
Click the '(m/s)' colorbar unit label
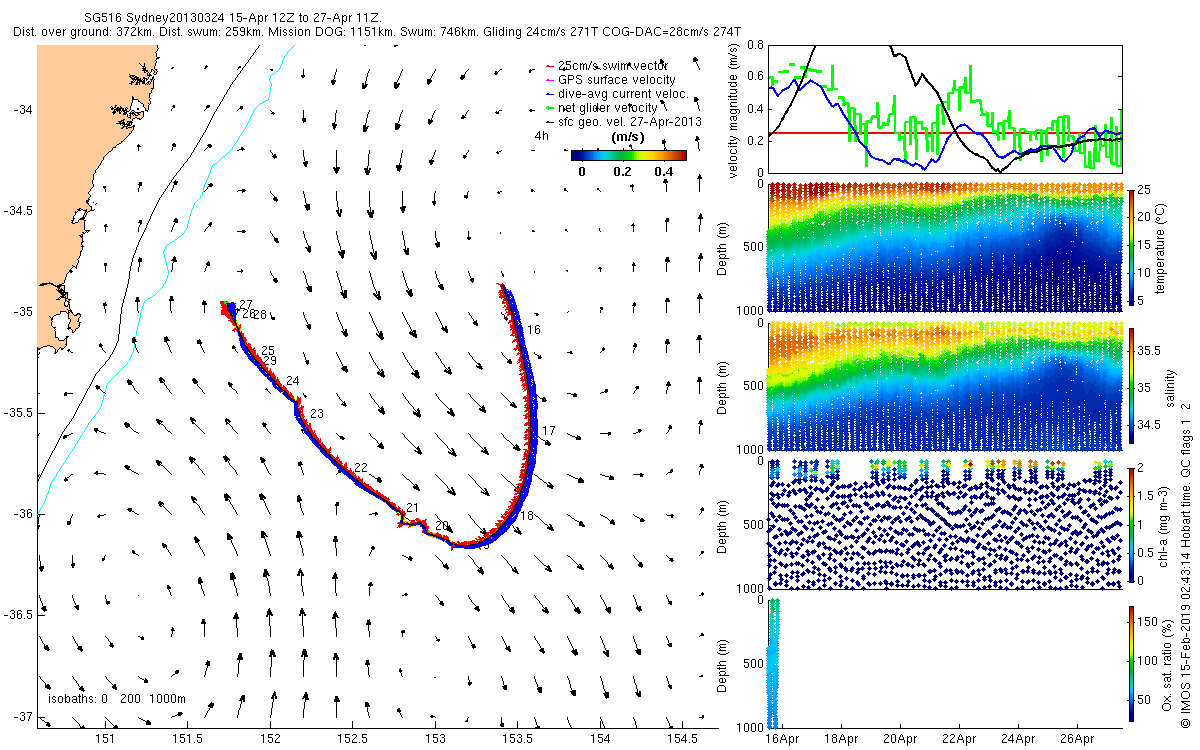point(628,136)
